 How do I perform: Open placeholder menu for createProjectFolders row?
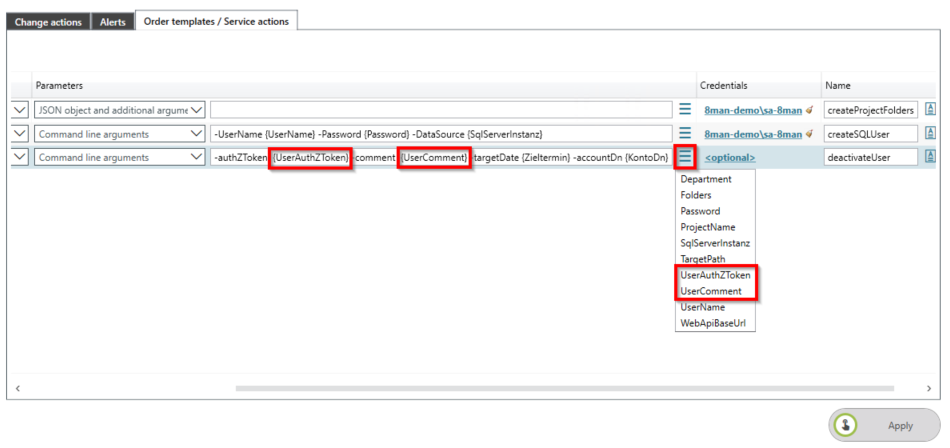[x=685, y=110]
